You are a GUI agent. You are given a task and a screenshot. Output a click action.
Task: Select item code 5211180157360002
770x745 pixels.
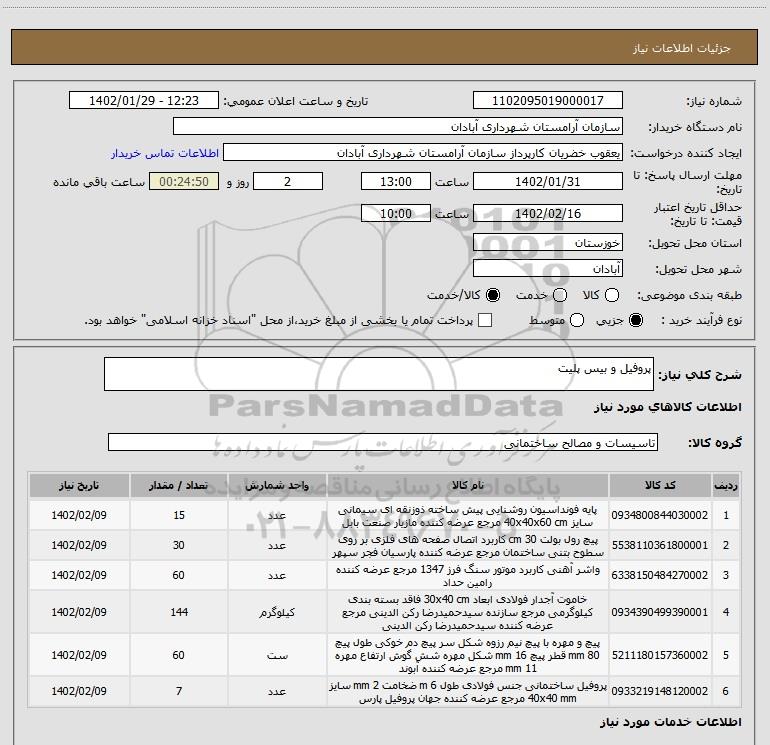(660, 655)
